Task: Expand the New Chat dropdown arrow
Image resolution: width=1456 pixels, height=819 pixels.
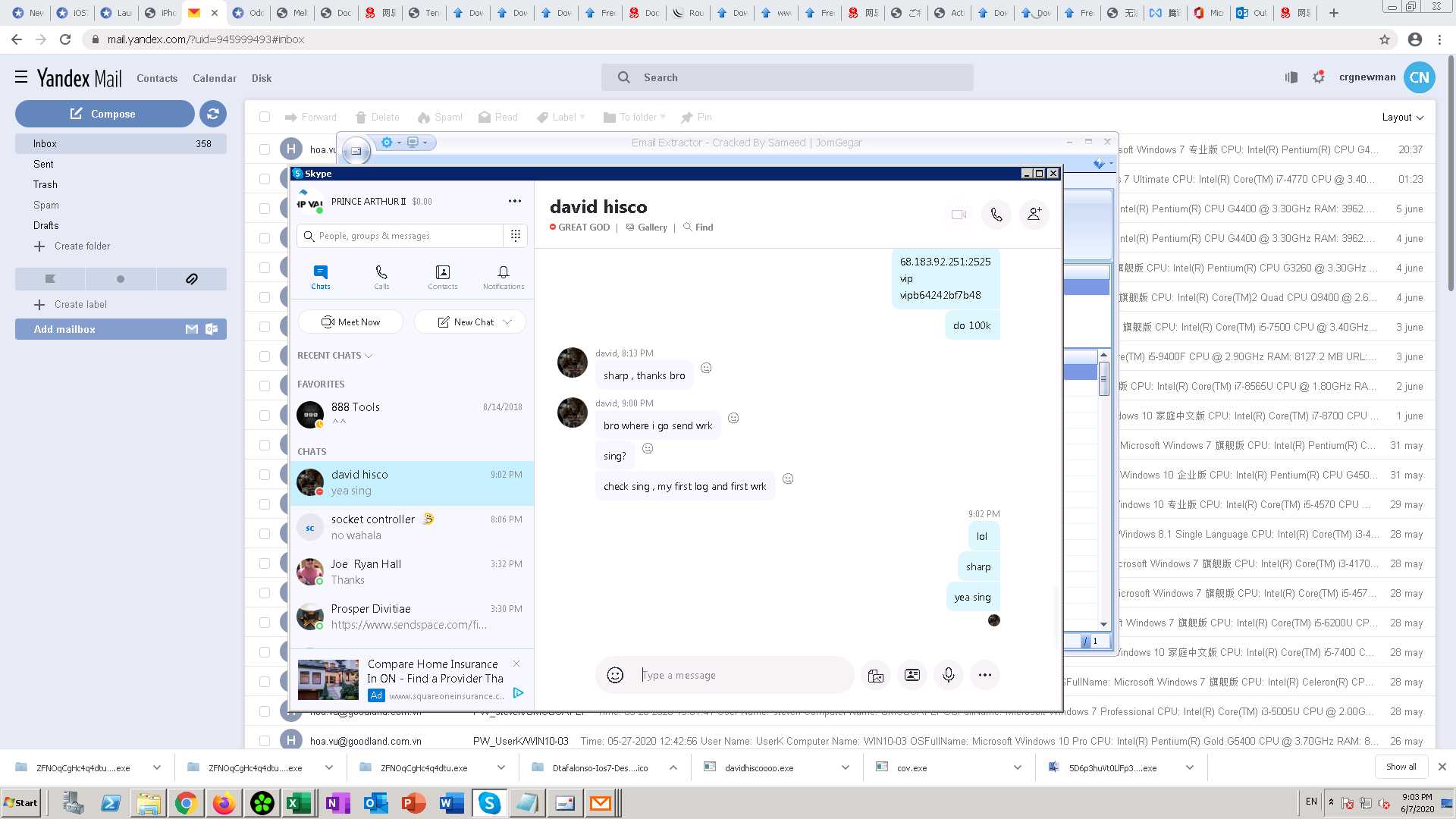Action: [x=507, y=322]
